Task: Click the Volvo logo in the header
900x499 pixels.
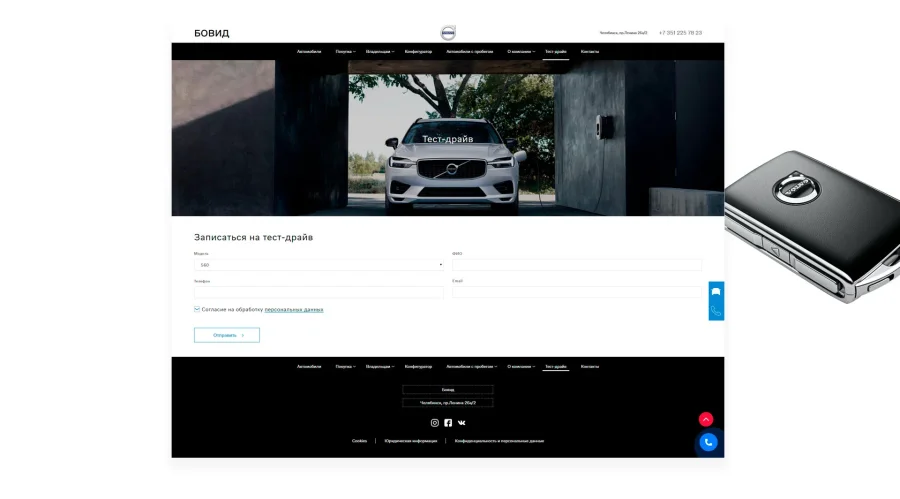Action: click(x=448, y=33)
